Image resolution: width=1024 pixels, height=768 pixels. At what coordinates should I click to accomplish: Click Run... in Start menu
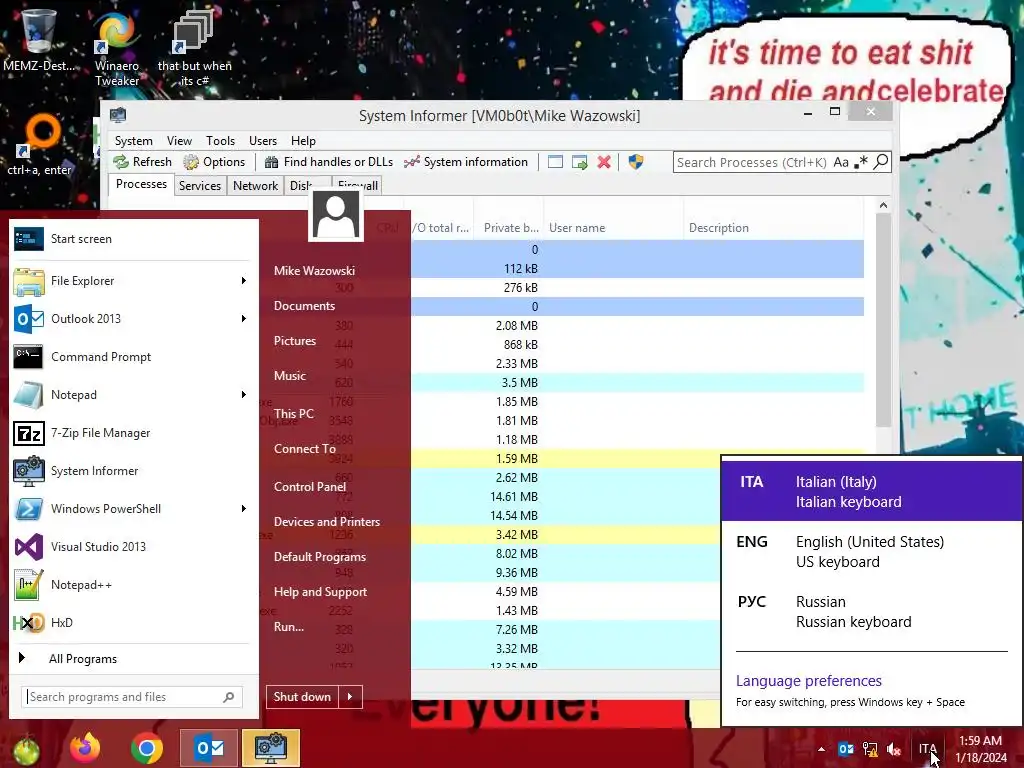(x=289, y=627)
